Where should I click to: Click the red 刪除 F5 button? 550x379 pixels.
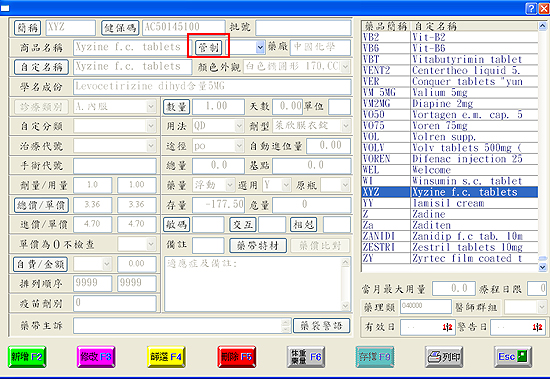click(236, 357)
